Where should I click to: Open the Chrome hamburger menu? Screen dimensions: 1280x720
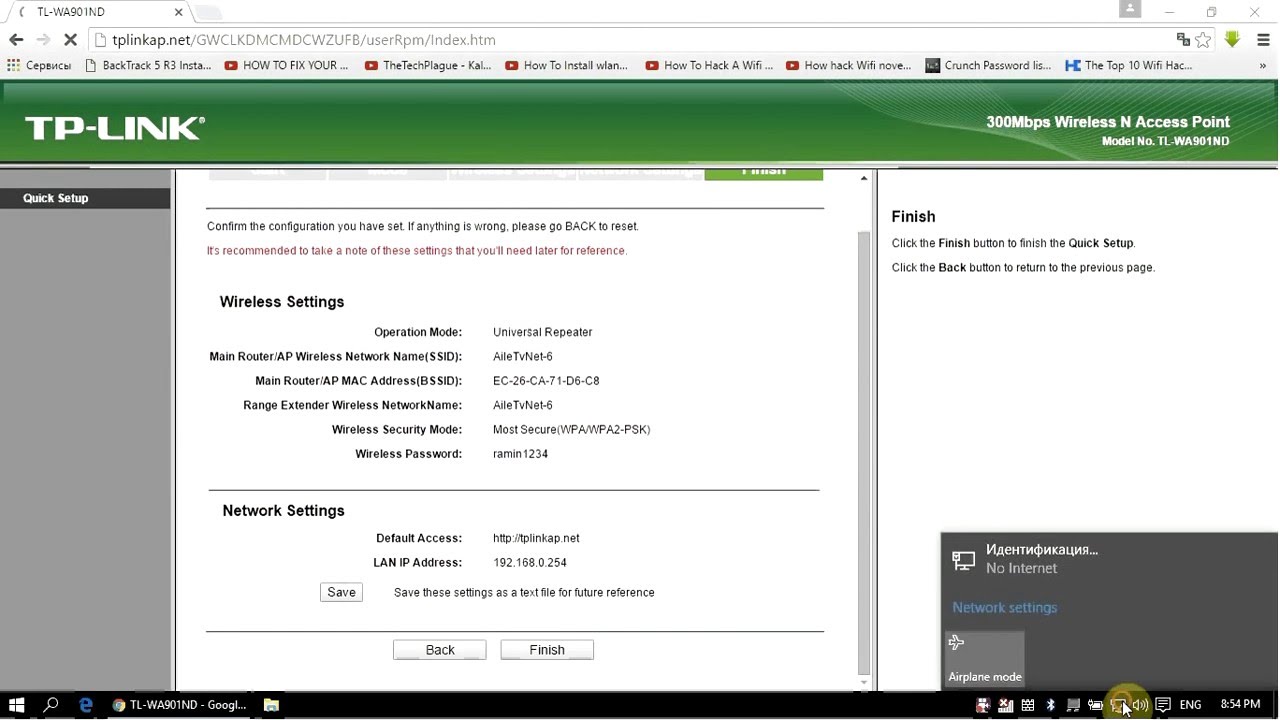tap(1264, 40)
